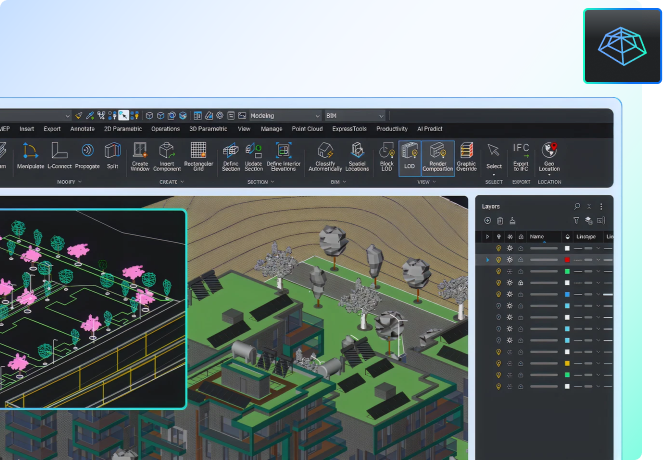Image resolution: width=663 pixels, height=460 pixels.
Task: Click Export to IFC button
Action: pyautogui.click(x=521, y=155)
